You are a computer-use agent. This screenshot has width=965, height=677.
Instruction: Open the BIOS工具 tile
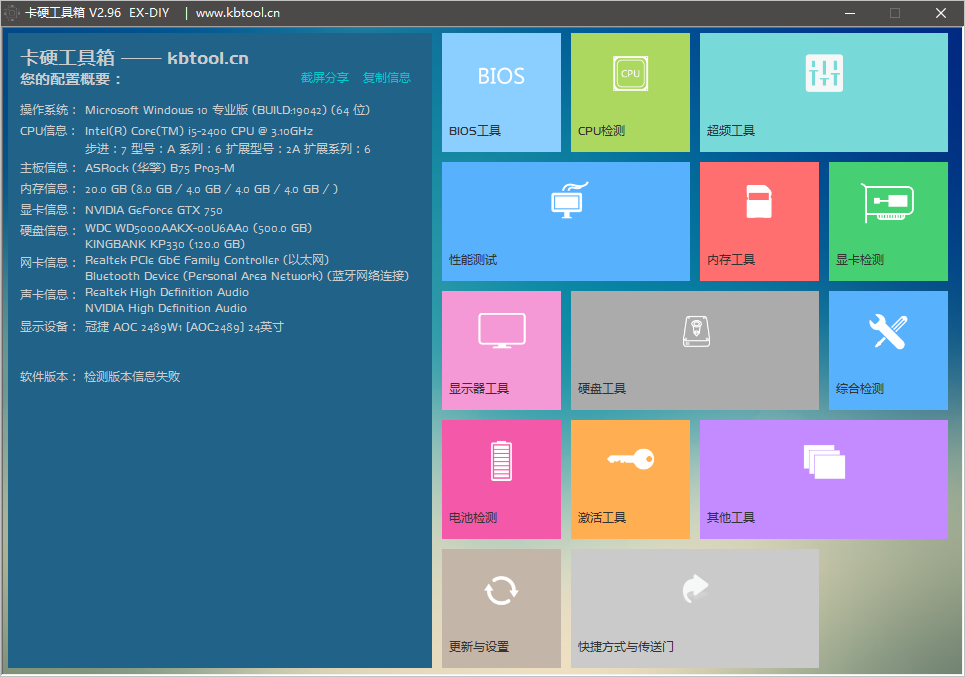(501, 92)
